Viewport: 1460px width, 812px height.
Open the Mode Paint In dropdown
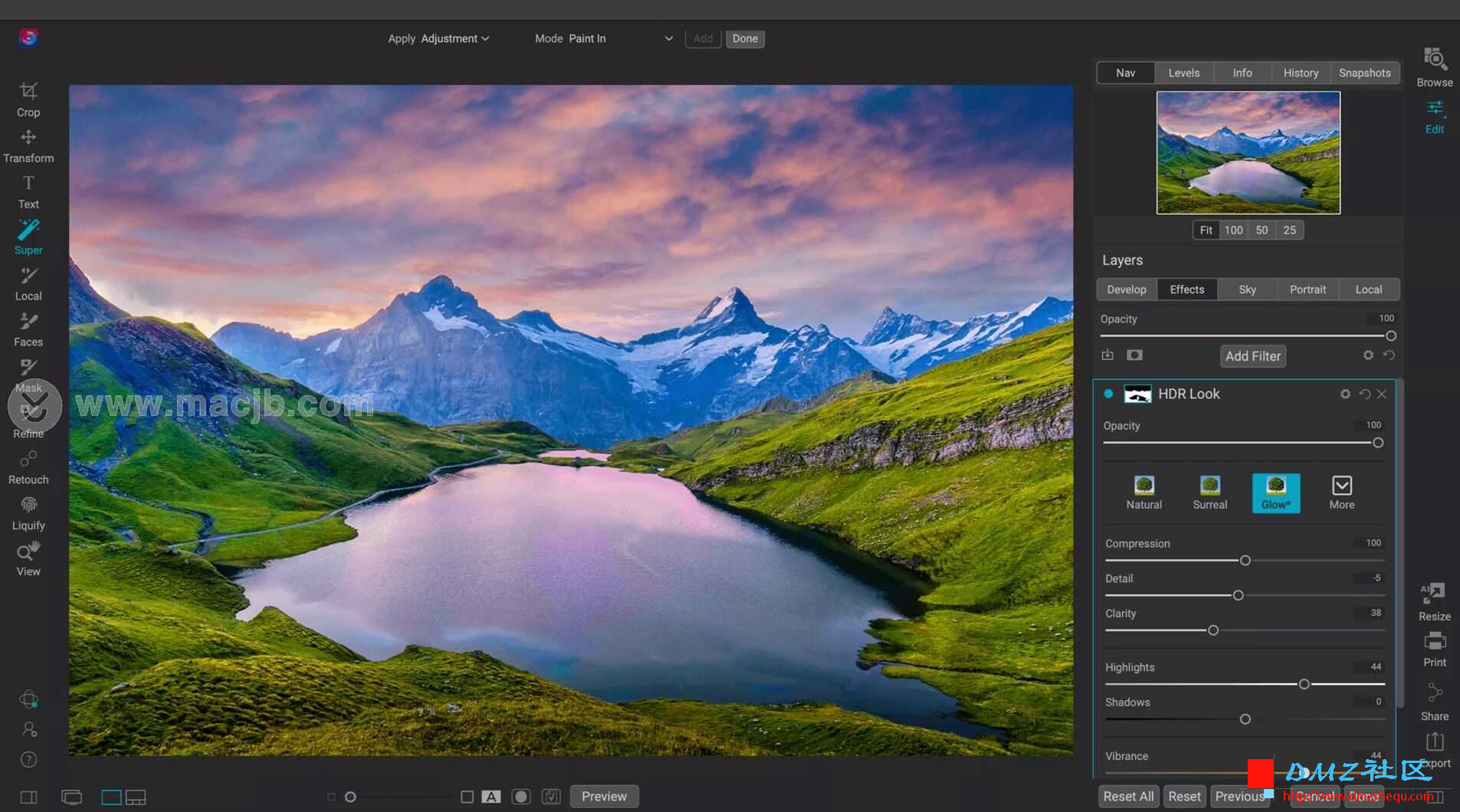tap(621, 38)
